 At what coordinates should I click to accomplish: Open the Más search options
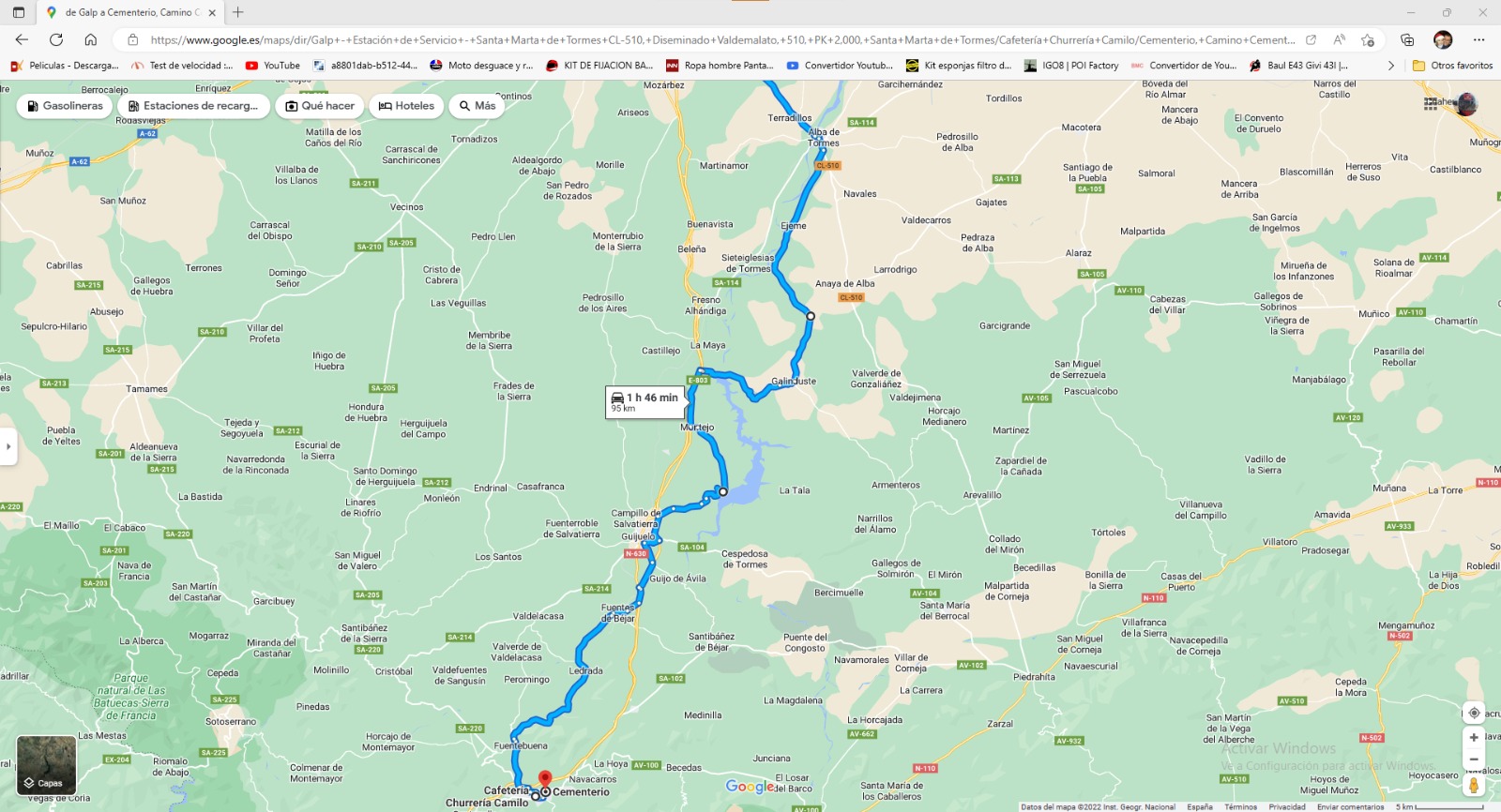click(x=478, y=106)
